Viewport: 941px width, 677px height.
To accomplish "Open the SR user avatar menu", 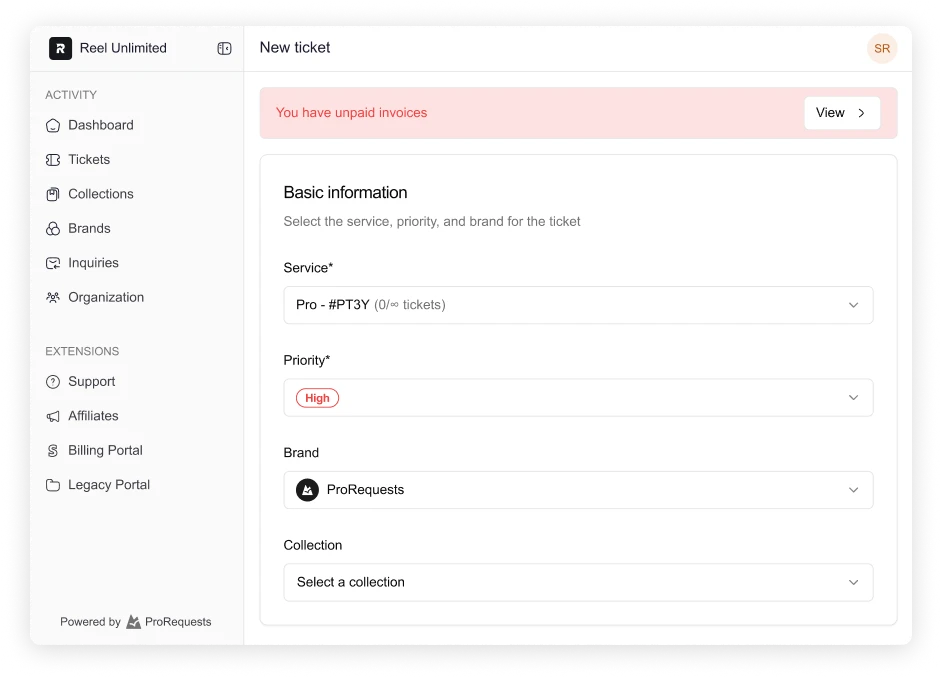I will [882, 49].
